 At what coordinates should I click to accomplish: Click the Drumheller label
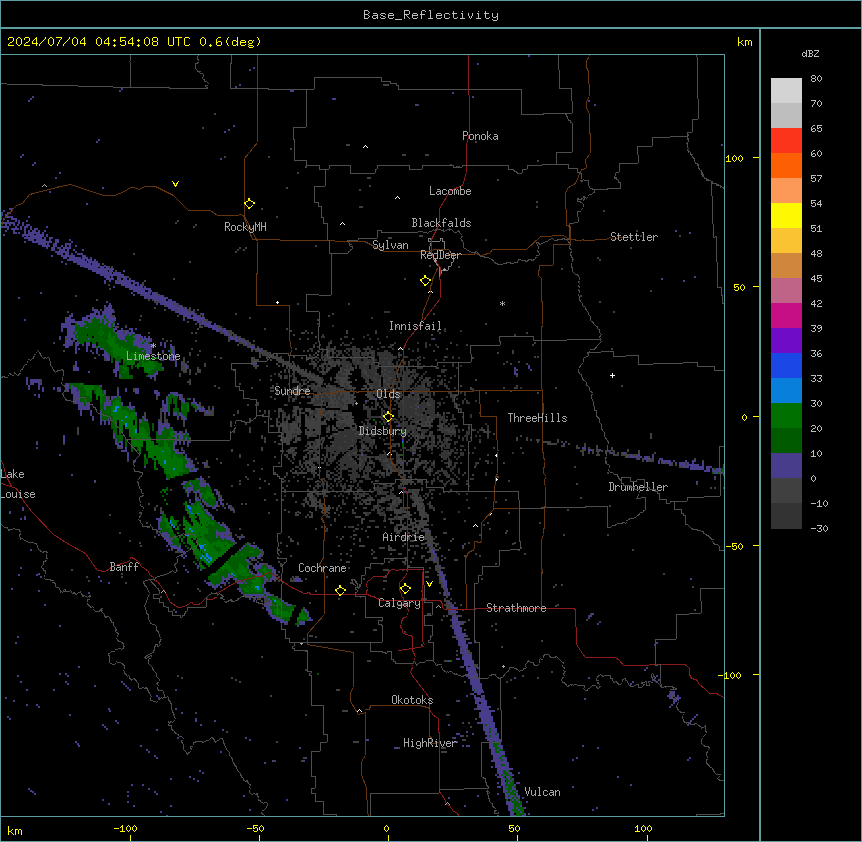point(638,487)
